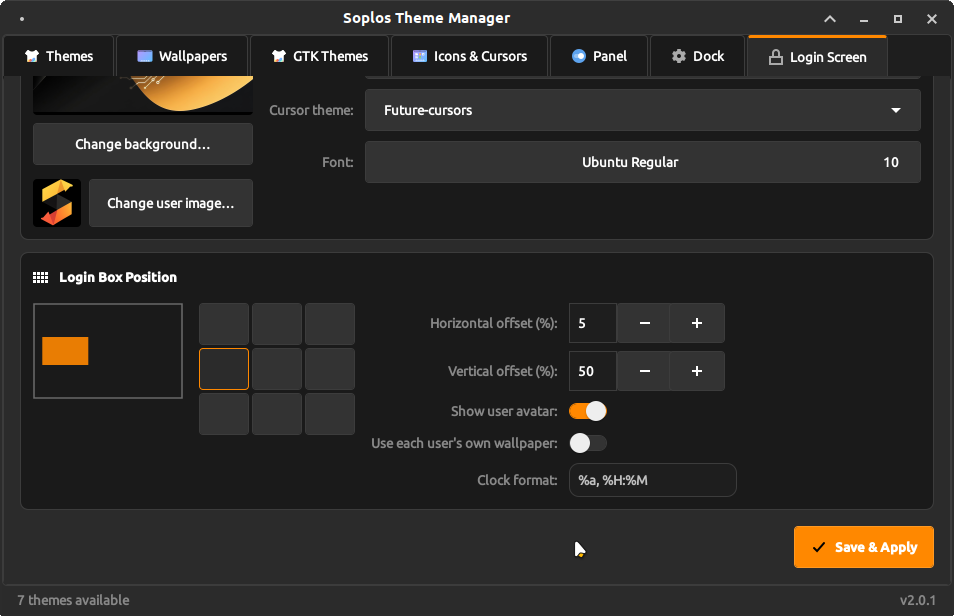Open the Ubuntu Regular font chooser
The height and width of the screenshot is (616, 954).
pos(642,162)
